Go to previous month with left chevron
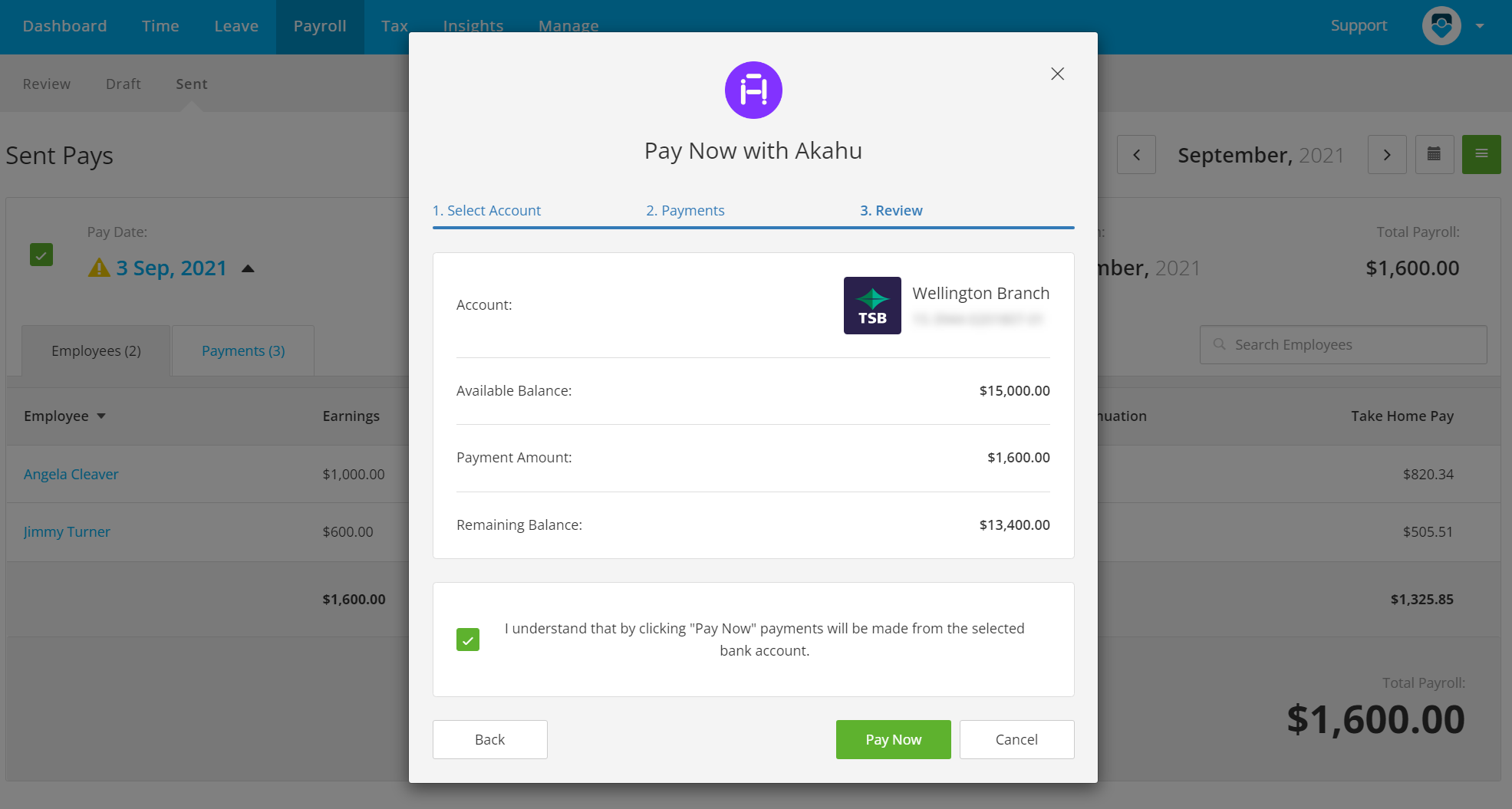Image resolution: width=1512 pixels, height=809 pixels. [1136, 155]
